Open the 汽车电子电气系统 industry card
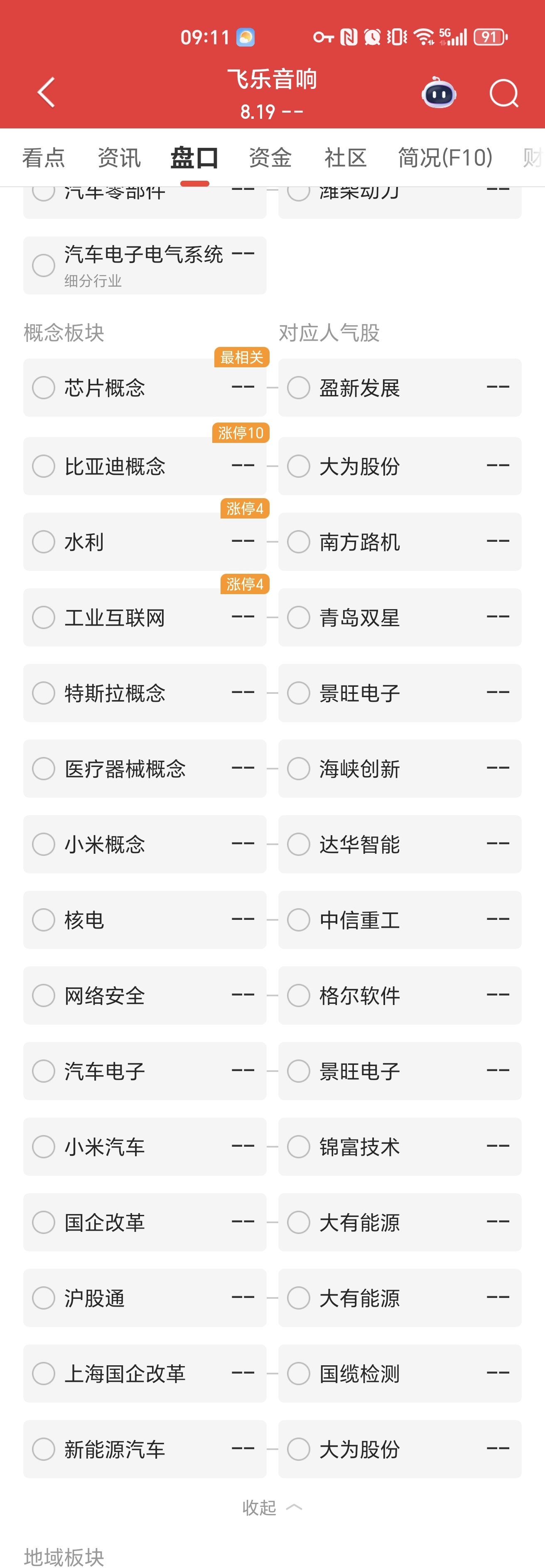545x1568 pixels. (x=145, y=265)
